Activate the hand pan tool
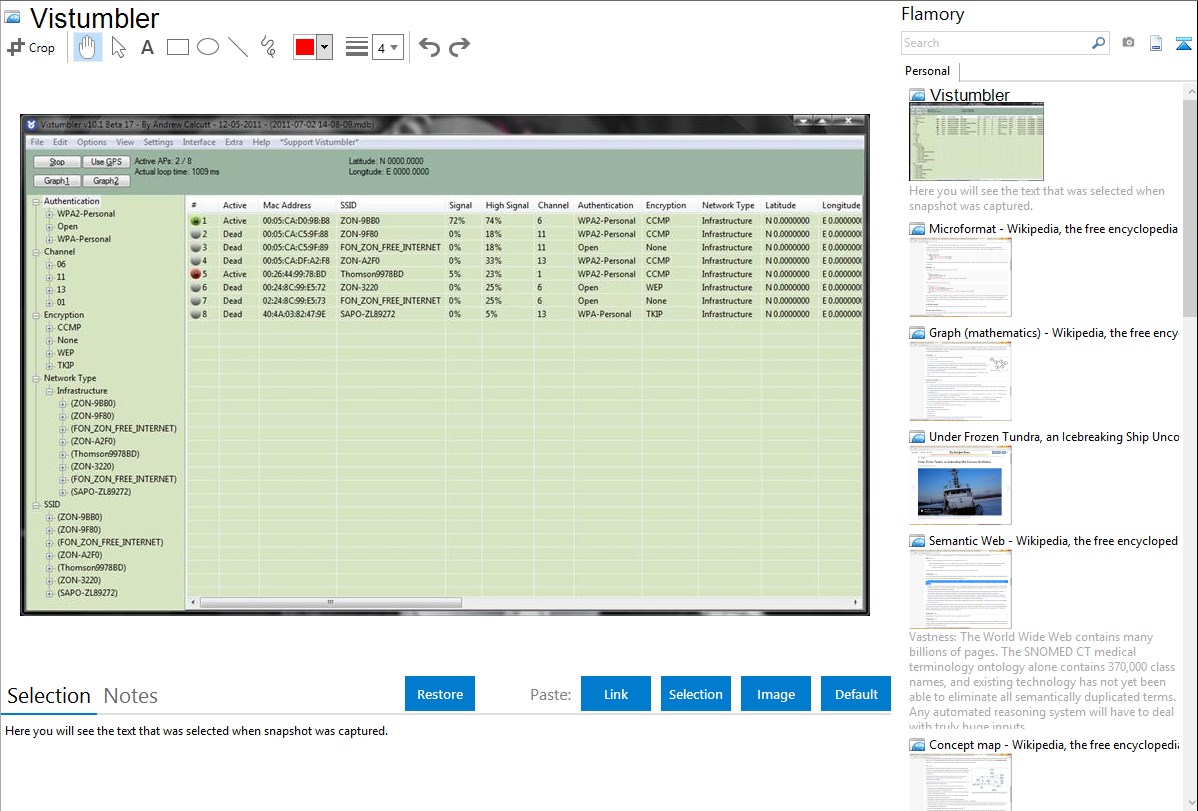 (x=87, y=47)
